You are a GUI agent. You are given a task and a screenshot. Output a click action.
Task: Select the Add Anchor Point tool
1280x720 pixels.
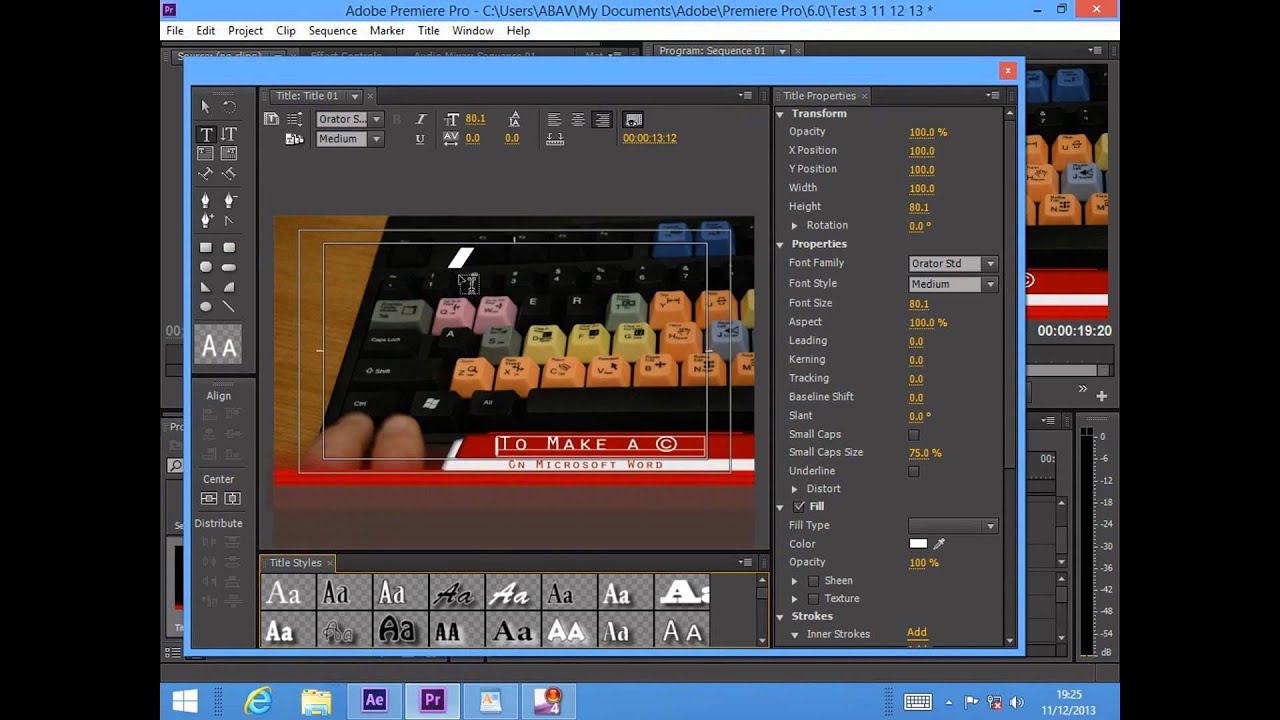(x=206, y=220)
